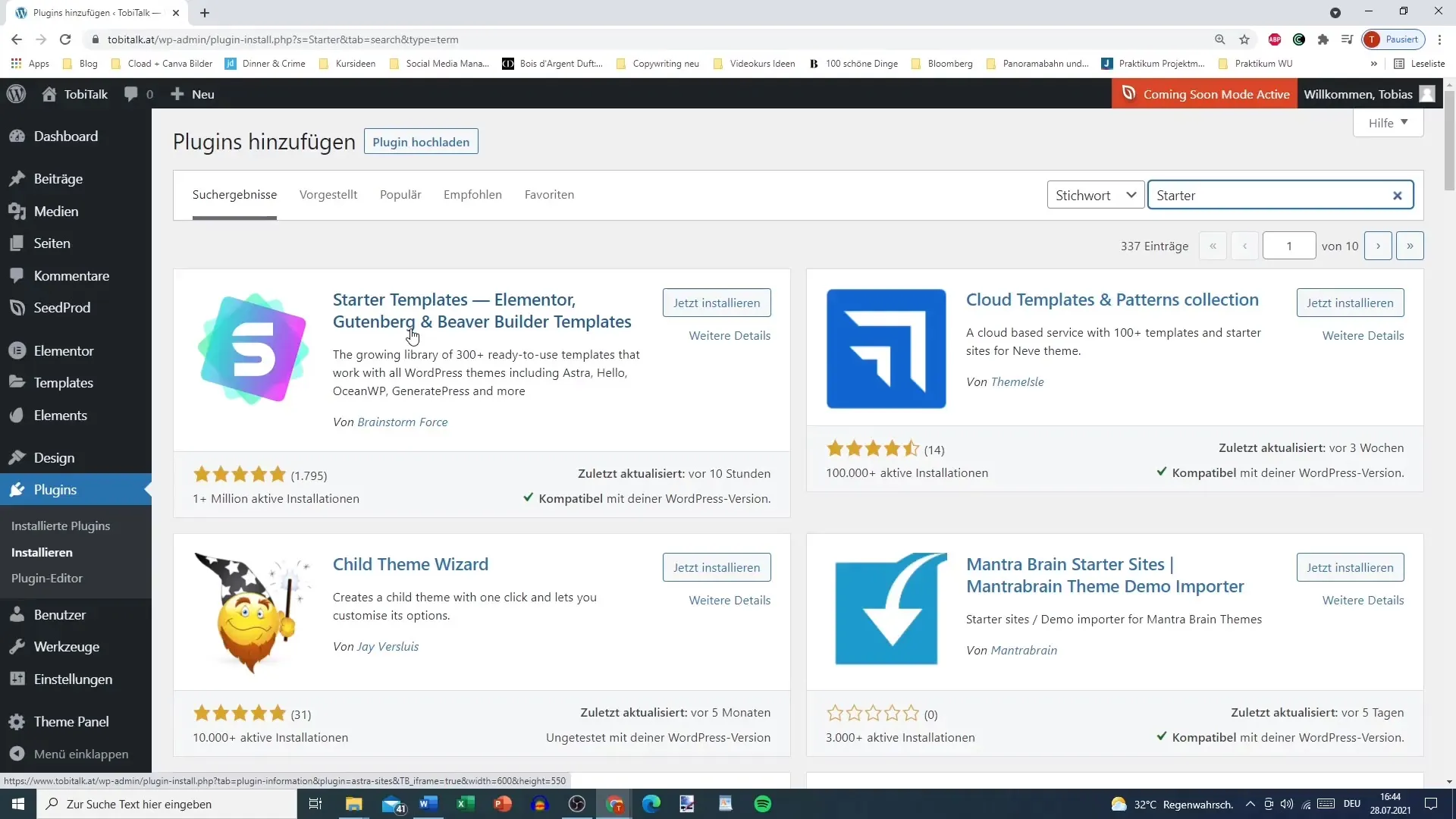Open Windows Start menu

click(18, 804)
